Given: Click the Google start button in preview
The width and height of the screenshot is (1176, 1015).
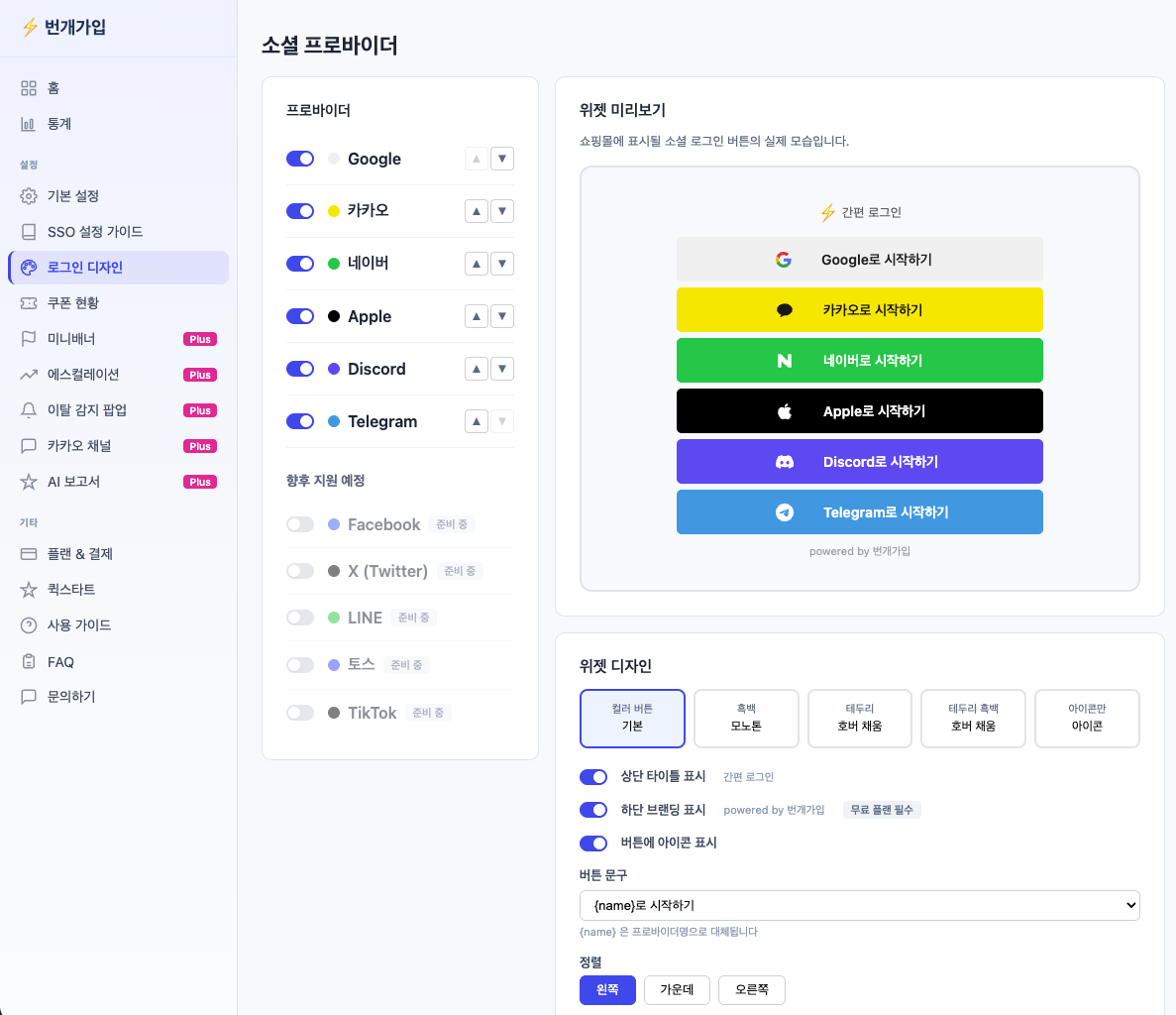Looking at the screenshot, I should (859, 260).
